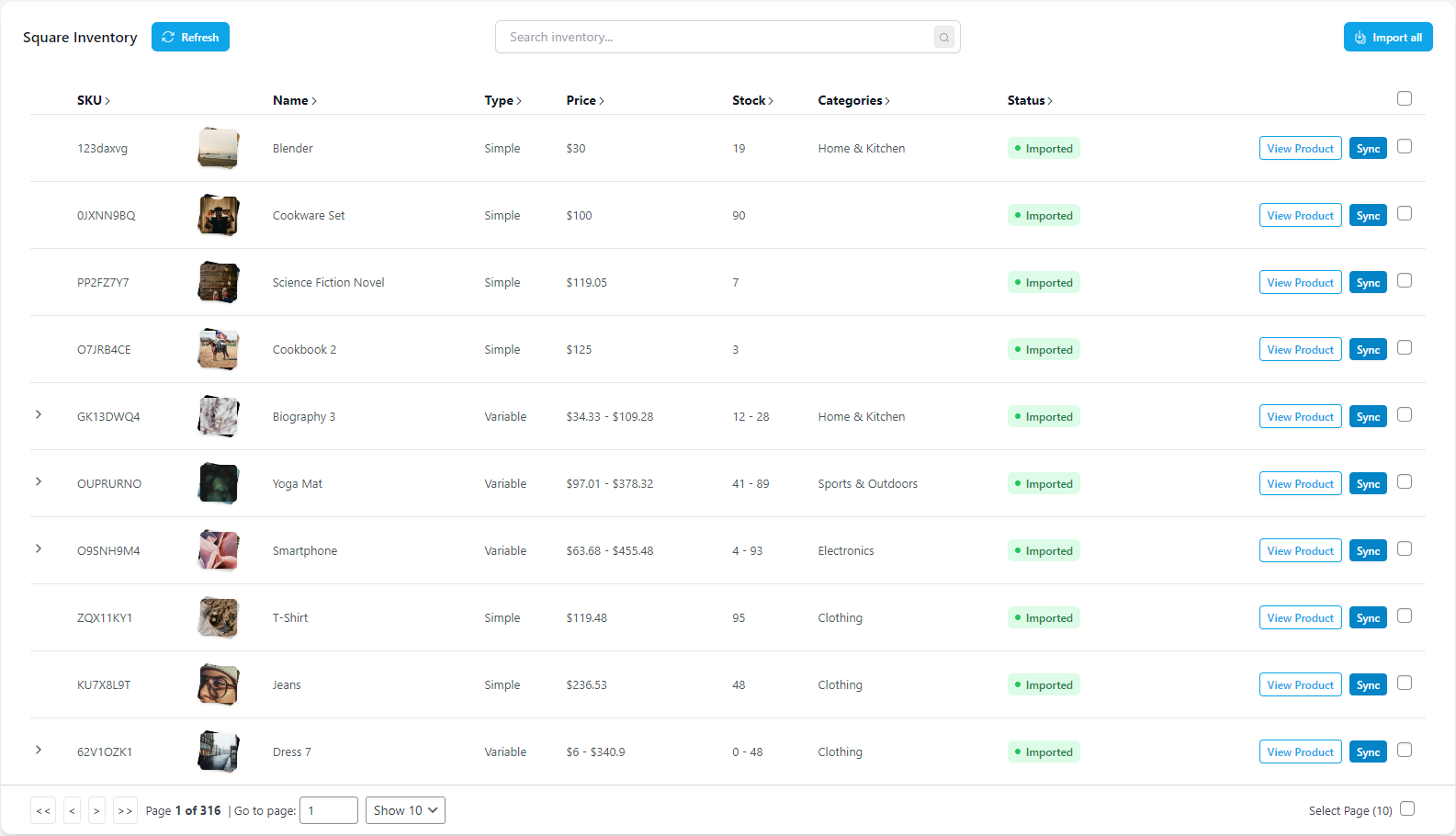Go to the next page
1456x836 pixels.
coord(96,810)
